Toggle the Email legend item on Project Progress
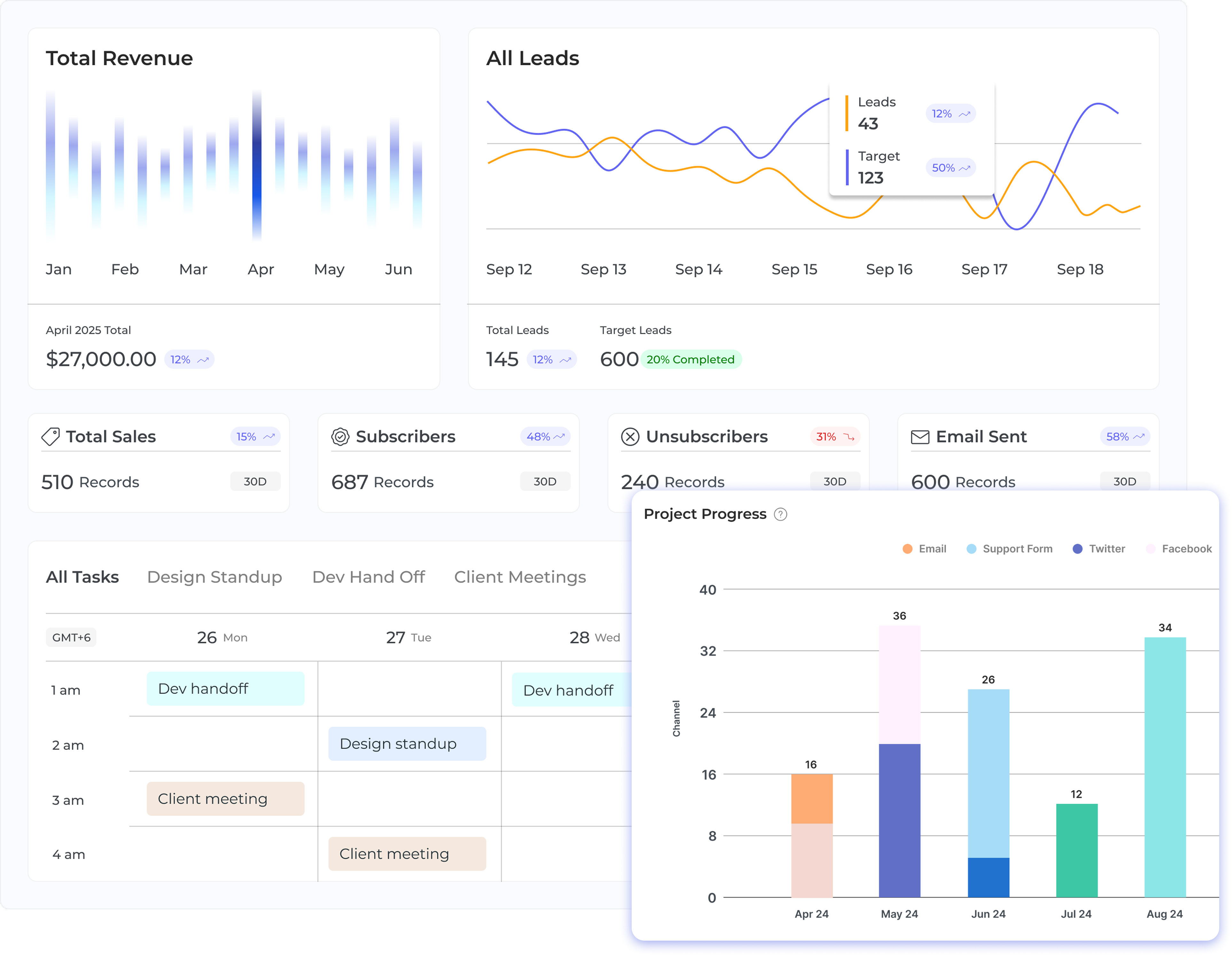The width and height of the screenshot is (1232, 956). (926, 548)
